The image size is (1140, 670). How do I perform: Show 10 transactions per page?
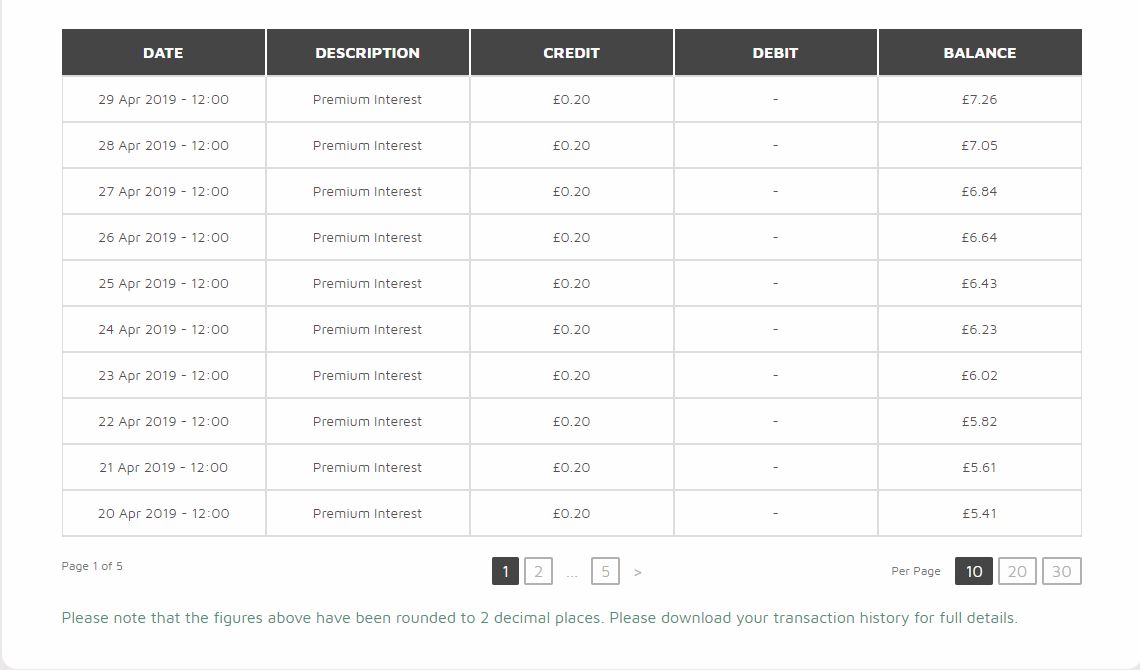point(974,571)
